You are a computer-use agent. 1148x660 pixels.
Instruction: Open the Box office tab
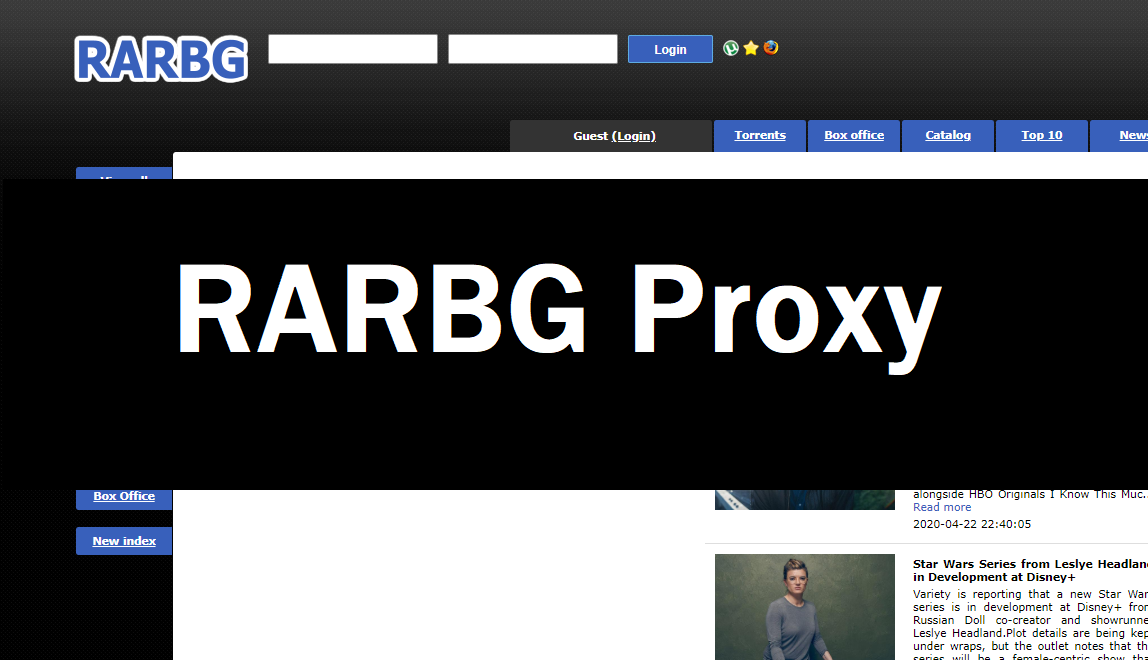tap(853, 135)
